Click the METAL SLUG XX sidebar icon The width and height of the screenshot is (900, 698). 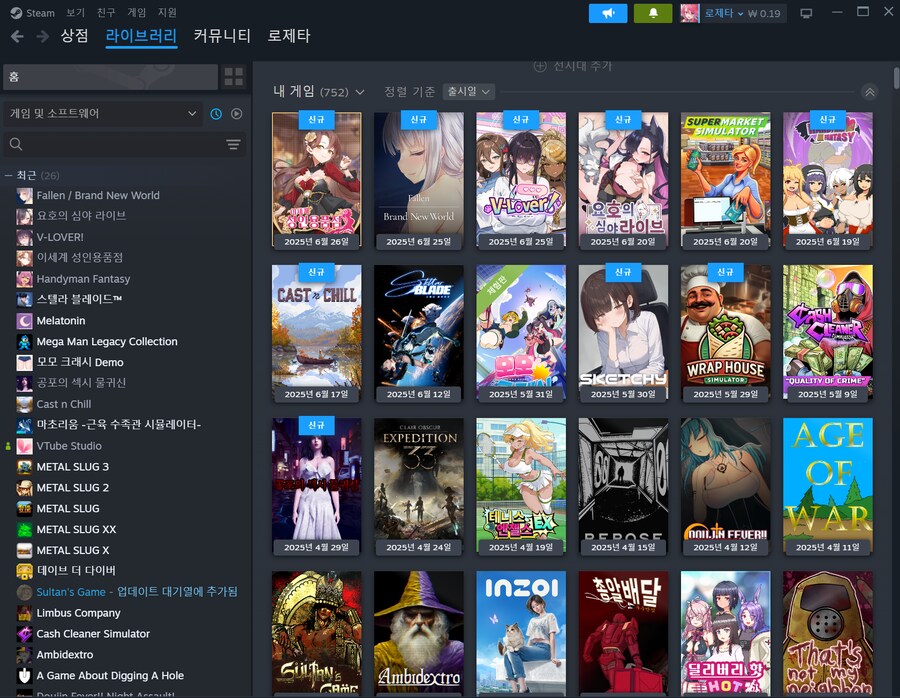[24, 529]
